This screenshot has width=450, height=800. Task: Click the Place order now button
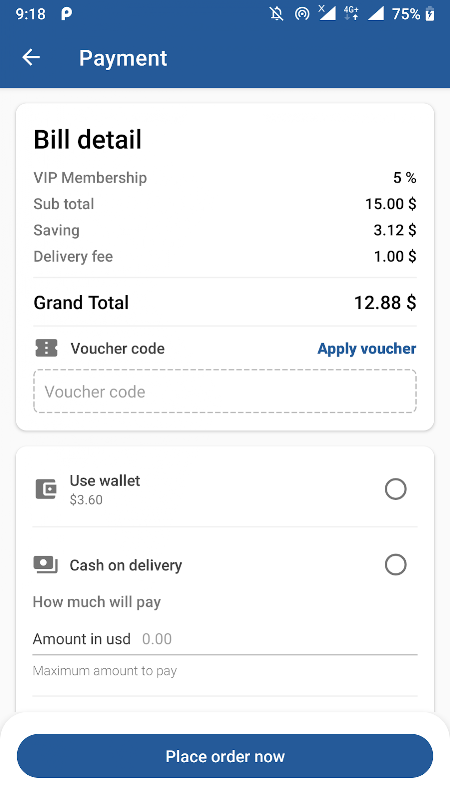(x=225, y=756)
